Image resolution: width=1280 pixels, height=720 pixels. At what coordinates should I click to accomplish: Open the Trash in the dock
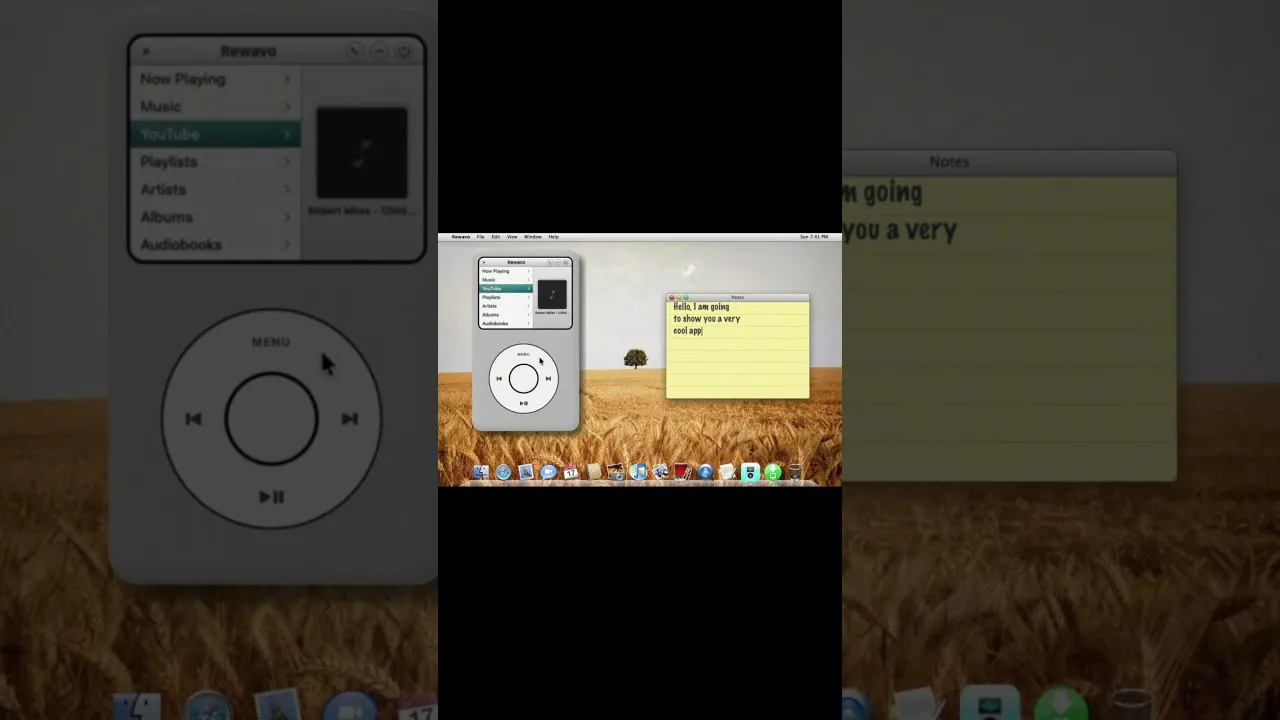pyautogui.click(x=795, y=472)
